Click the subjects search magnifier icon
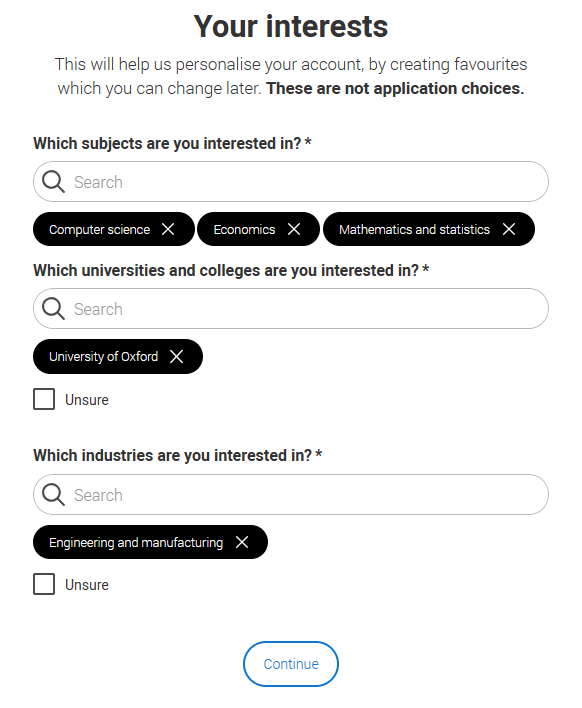Image resolution: width=582 pixels, height=708 pixels. tap(53, 182)
